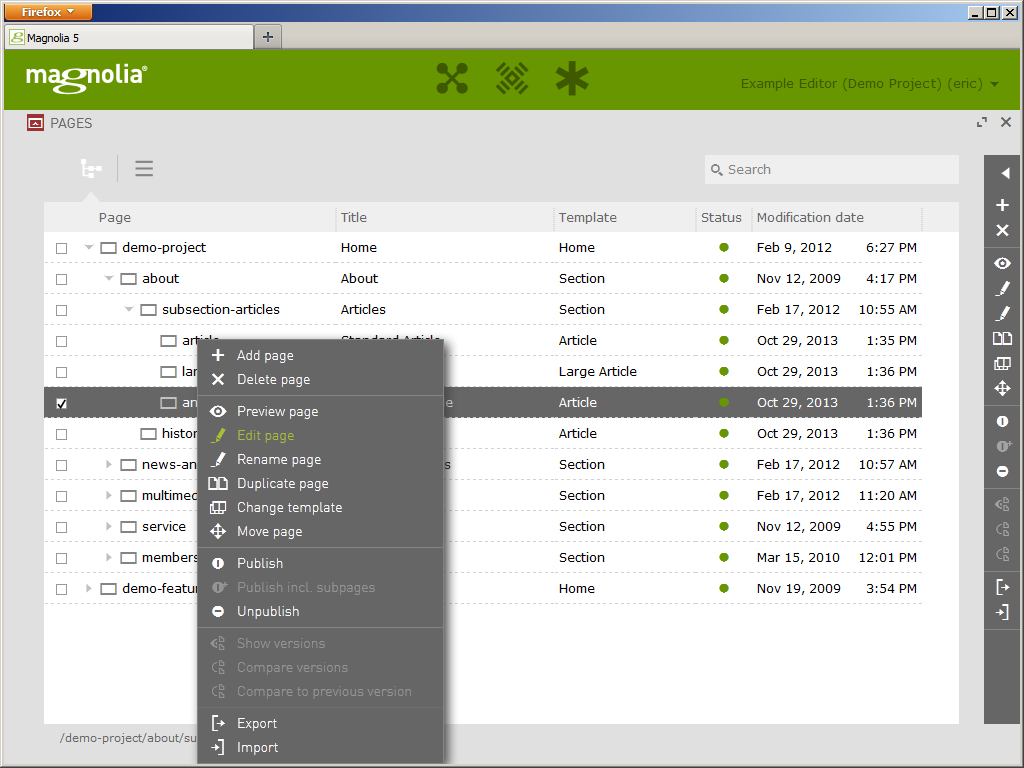Click the delete X icon in action bar
1024x768 pixels.
(1002, 231)
